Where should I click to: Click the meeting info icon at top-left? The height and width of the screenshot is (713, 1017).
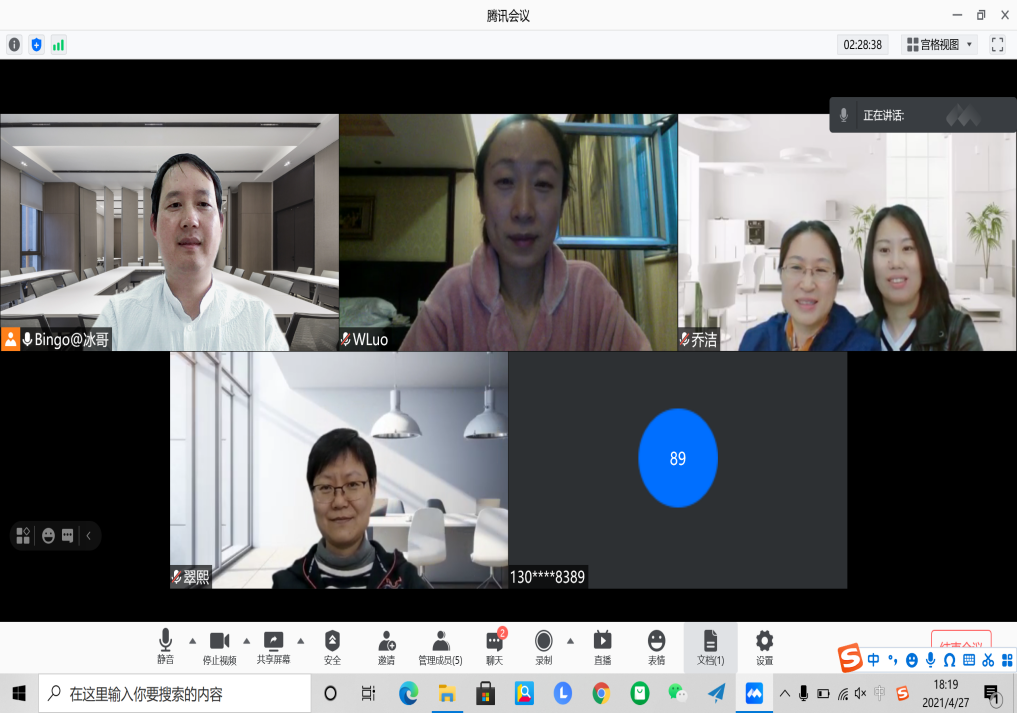tap(14, 44)
